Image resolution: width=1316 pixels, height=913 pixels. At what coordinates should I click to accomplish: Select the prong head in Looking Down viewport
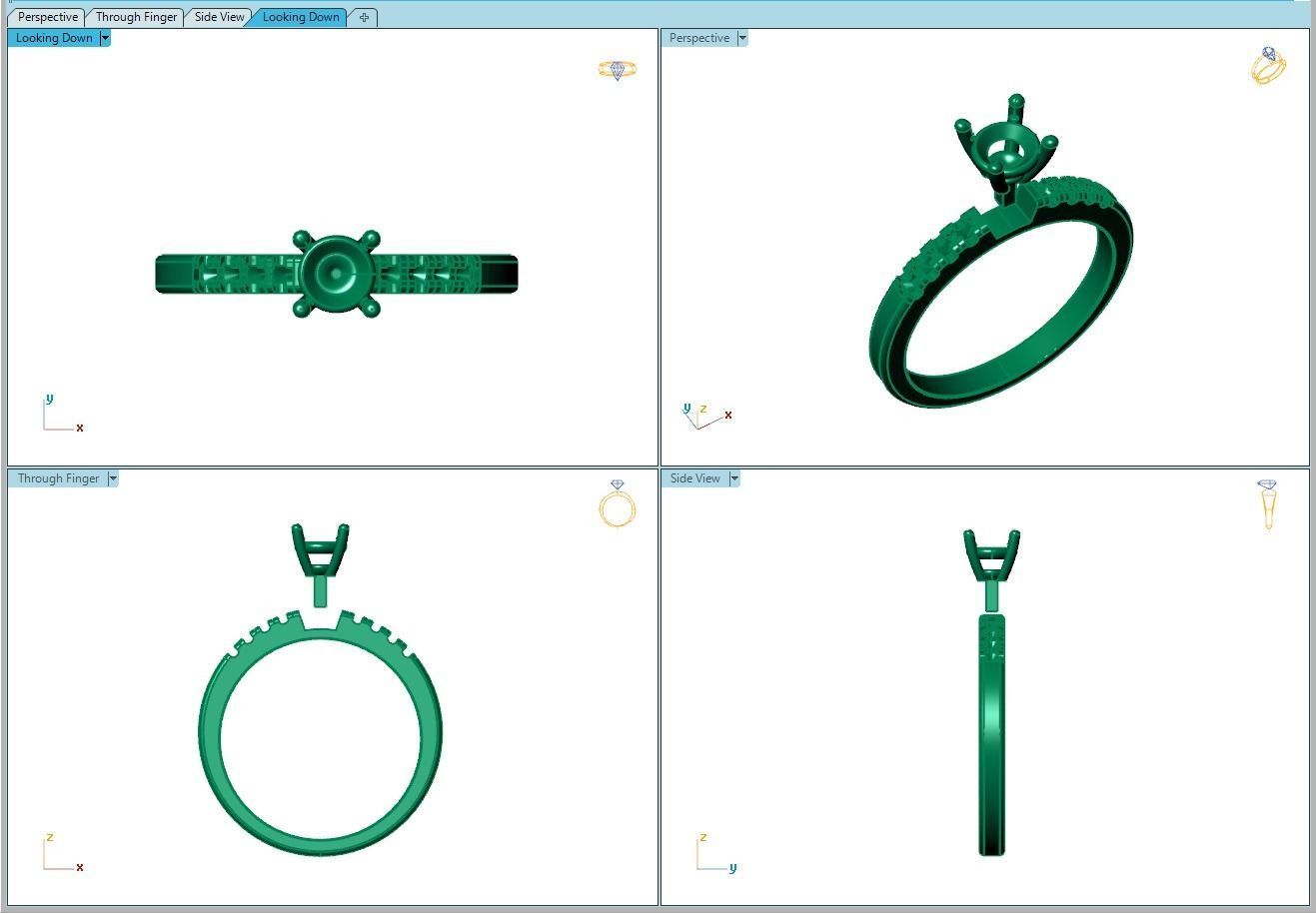coord(337,274)
